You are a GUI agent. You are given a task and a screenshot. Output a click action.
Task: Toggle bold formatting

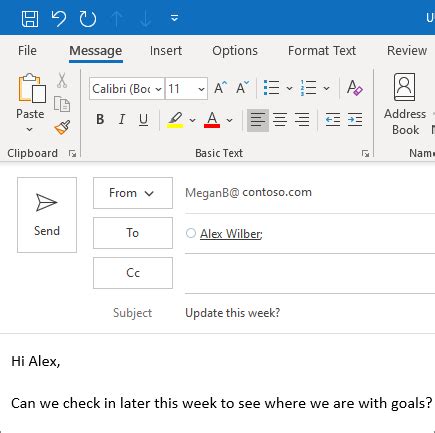point(100,119)
